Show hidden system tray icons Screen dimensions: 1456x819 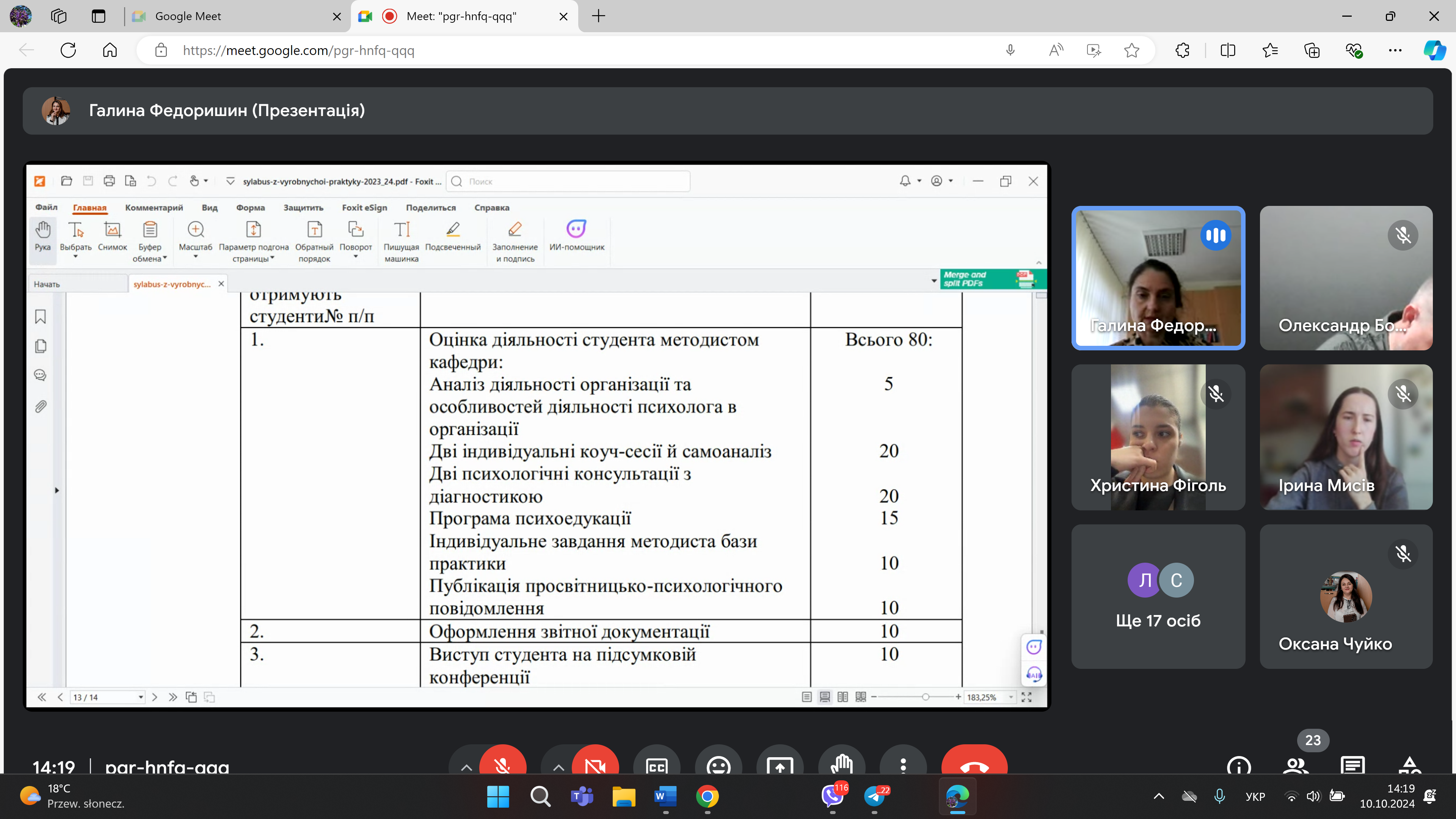1159,796
